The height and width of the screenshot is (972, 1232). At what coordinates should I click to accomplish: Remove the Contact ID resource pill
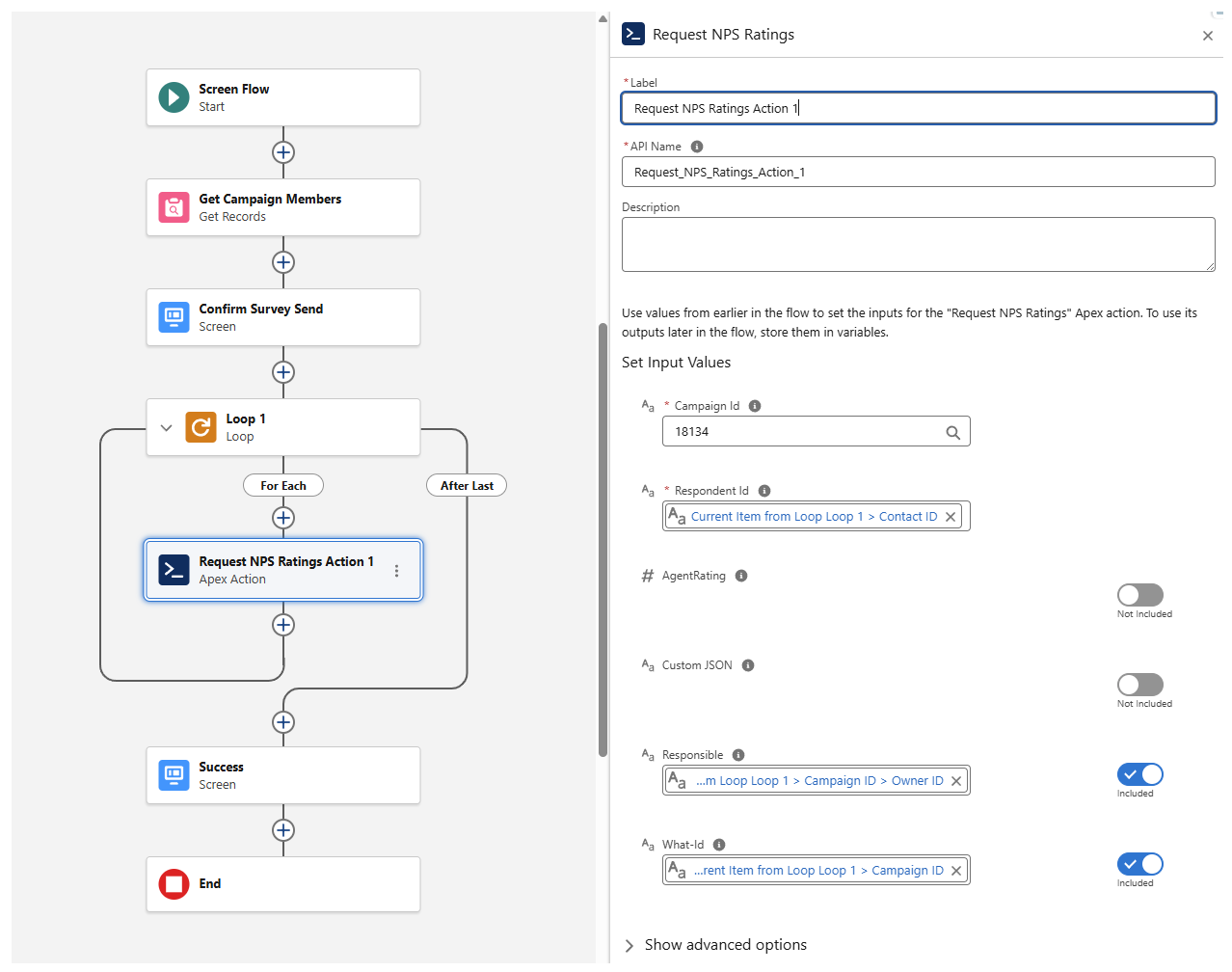tap(951, 516)
